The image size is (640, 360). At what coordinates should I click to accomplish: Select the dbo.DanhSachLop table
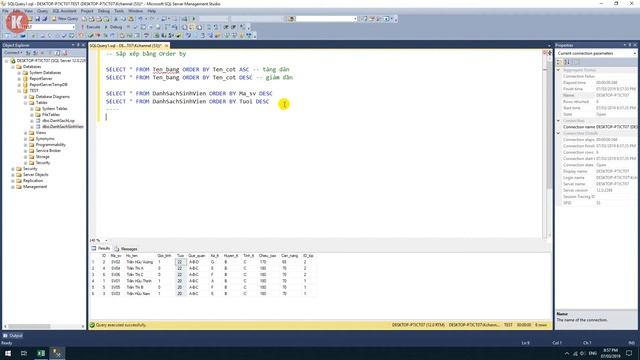pyautogui.click(x=58, y=121)
